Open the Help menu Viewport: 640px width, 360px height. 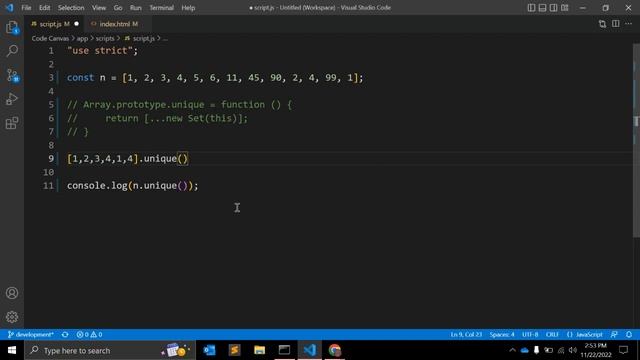(188, 8)
